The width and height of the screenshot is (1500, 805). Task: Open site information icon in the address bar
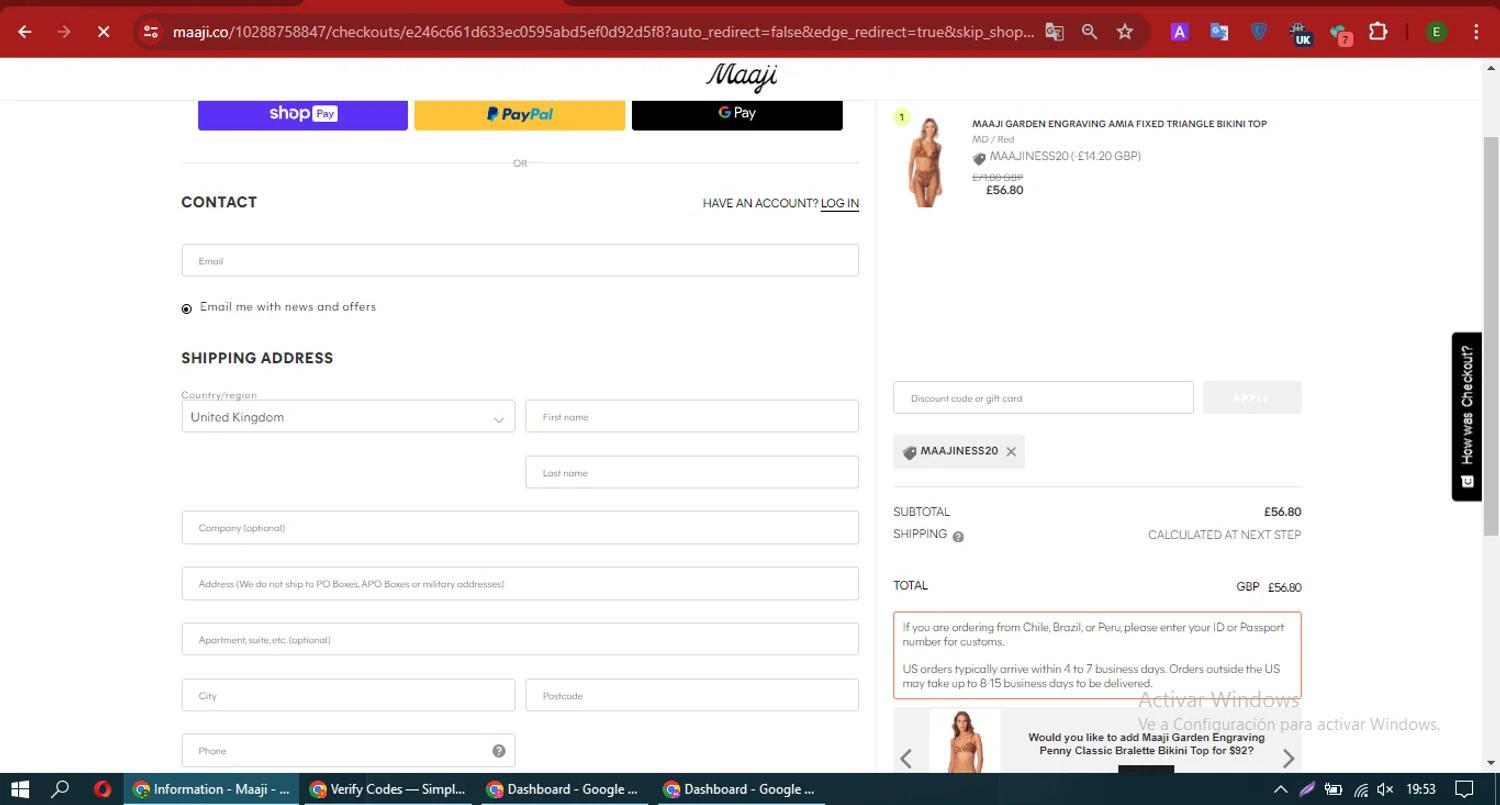(x=151, y=32)
